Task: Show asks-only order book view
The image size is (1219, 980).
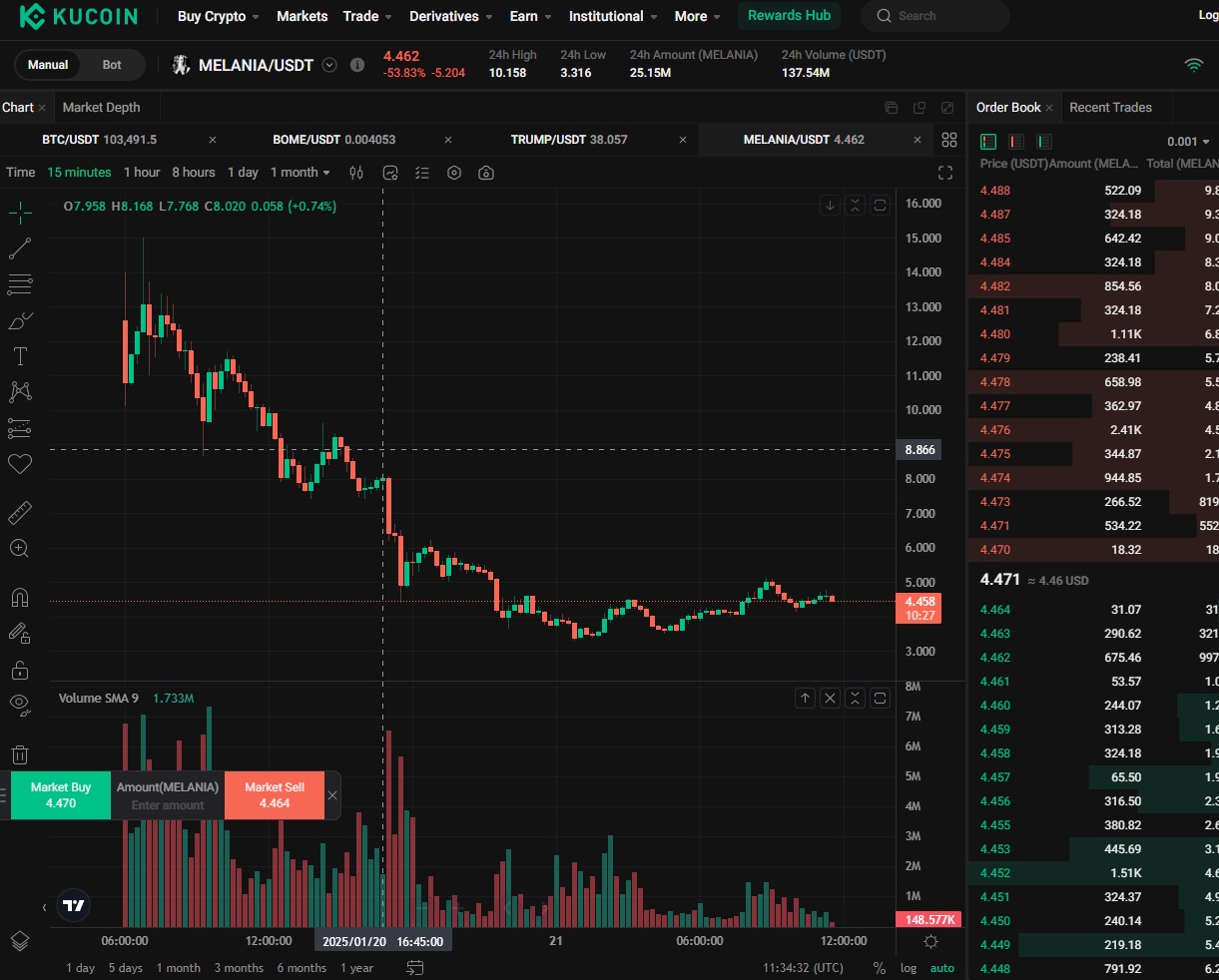Action: (1016, 142)
